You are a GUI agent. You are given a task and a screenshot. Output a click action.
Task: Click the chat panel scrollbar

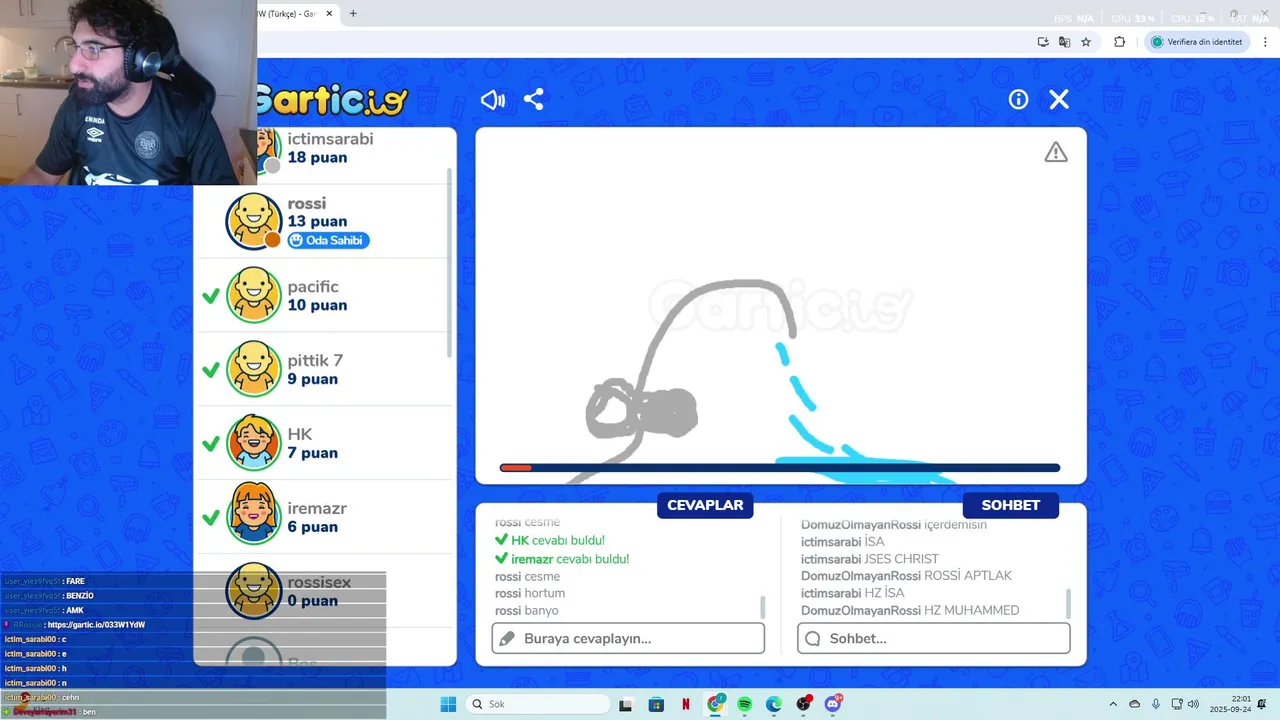(x=1068, y=603)
